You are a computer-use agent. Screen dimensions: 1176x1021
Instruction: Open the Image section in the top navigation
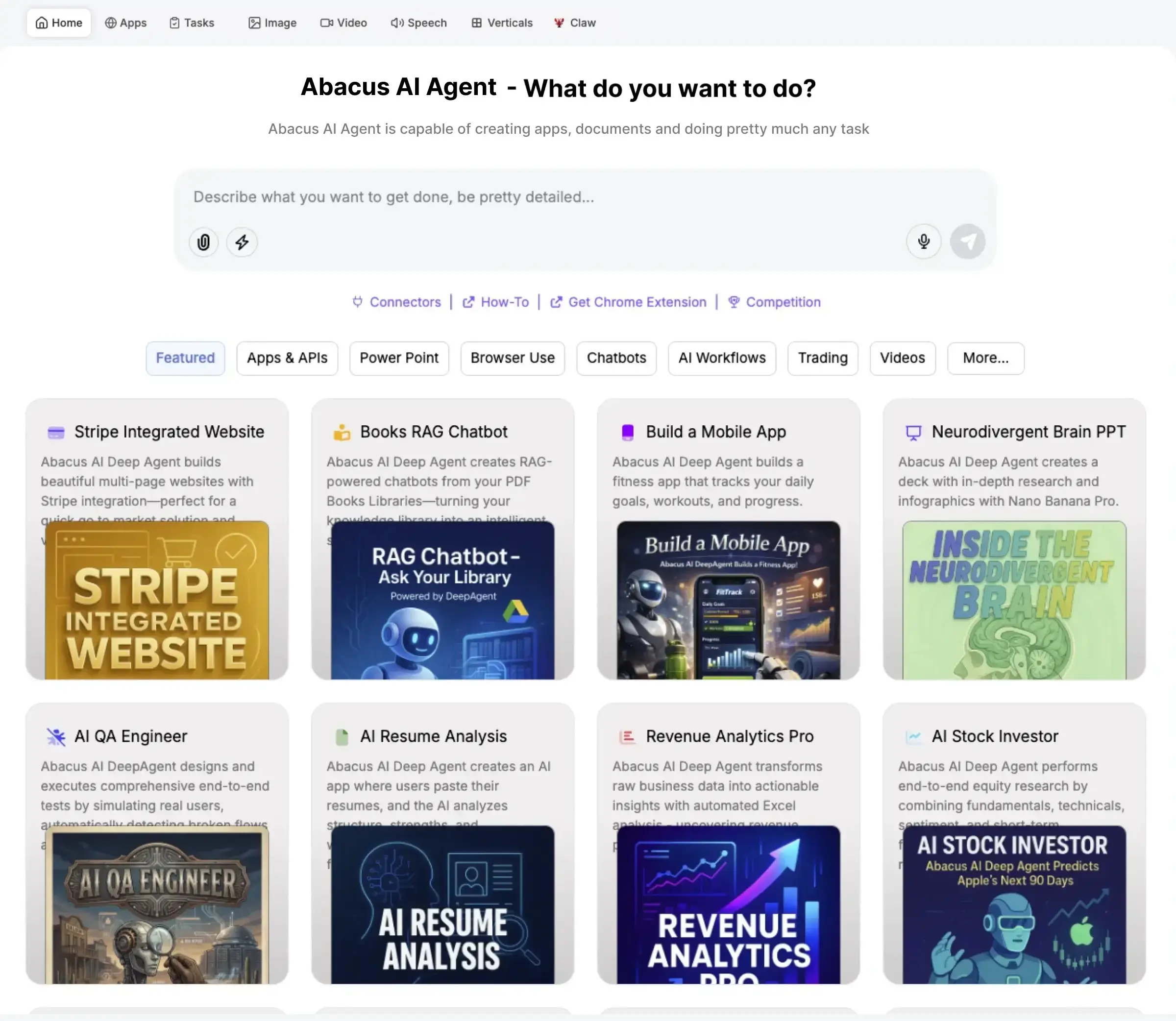[272, 23]
